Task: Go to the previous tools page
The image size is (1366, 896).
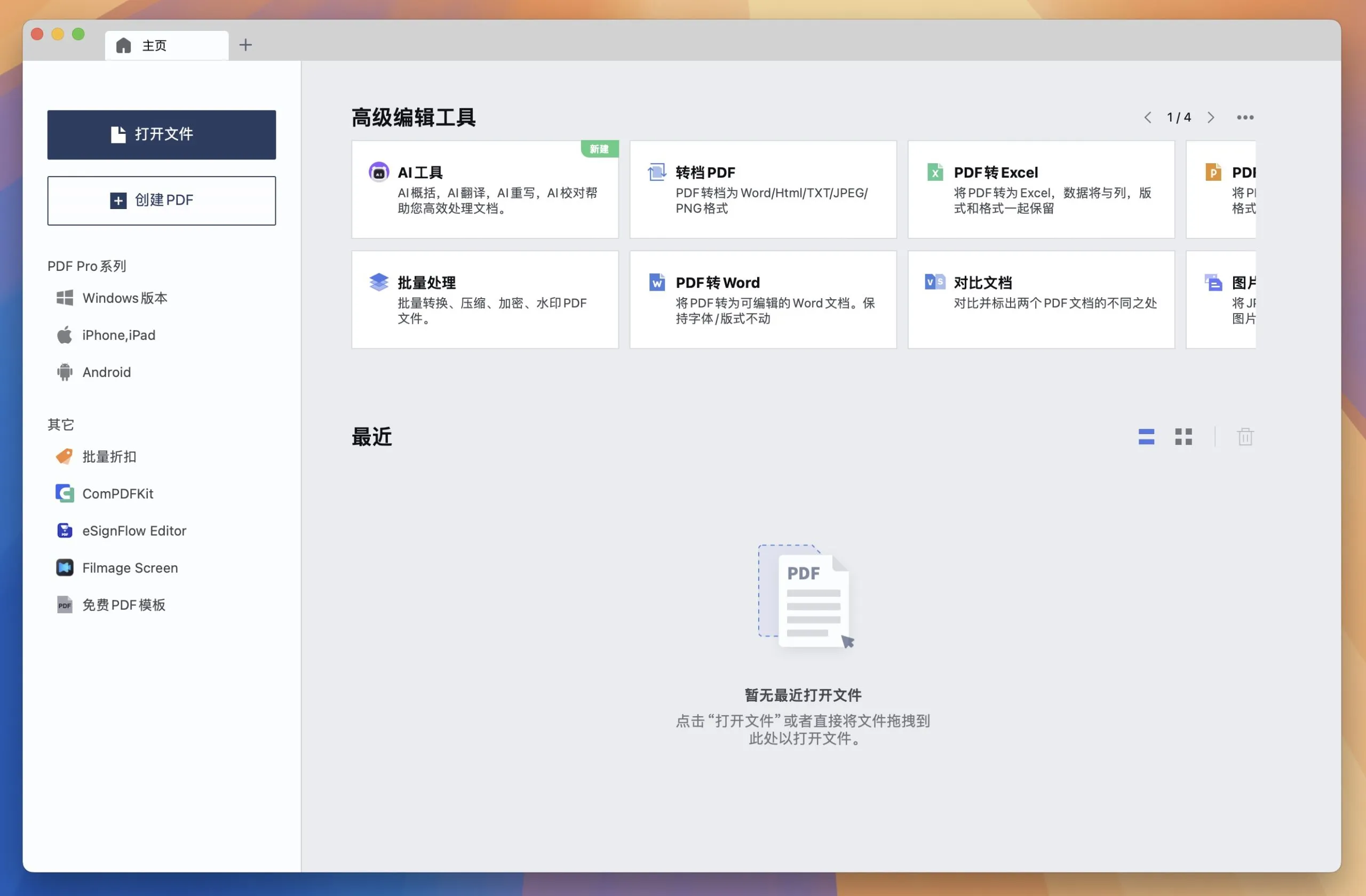Action: click(1147, 117)
